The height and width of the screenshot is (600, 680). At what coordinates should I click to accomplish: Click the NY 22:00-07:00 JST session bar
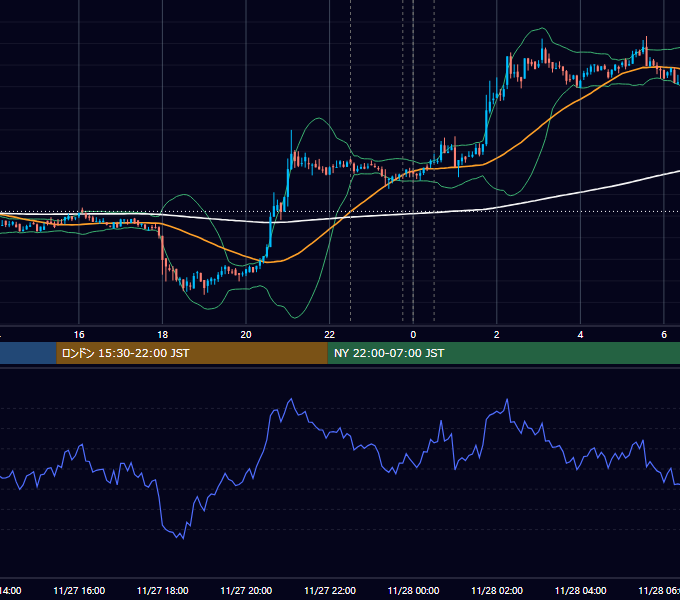click(x=503, y=353)
